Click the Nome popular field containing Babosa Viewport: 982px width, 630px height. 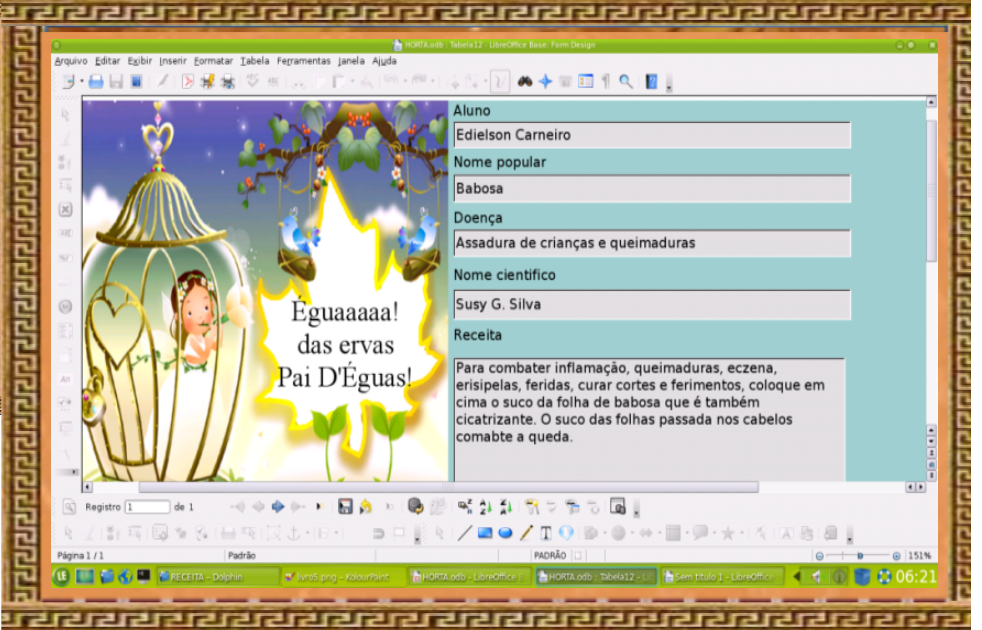coord(652,188)
